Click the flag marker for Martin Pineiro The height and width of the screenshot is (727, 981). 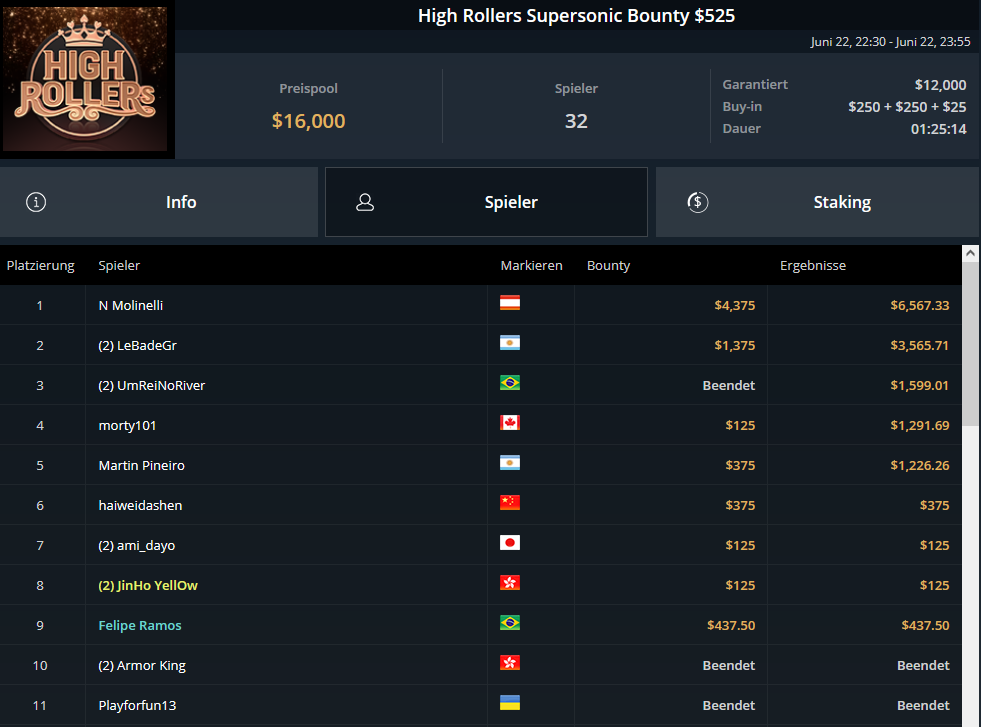coord(510,463)
